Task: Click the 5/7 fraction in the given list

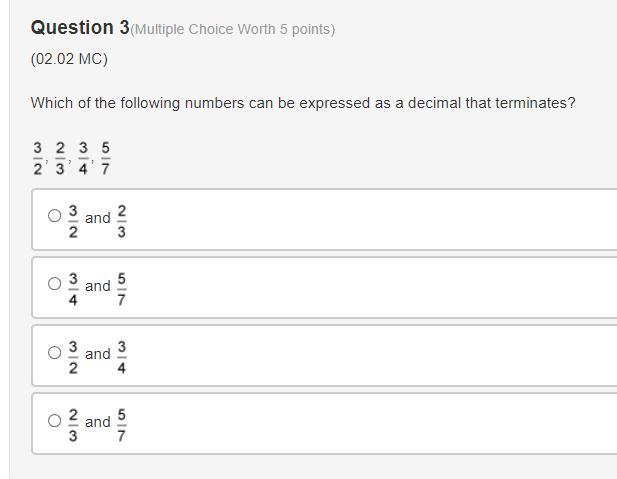Action: click(105, 158)
